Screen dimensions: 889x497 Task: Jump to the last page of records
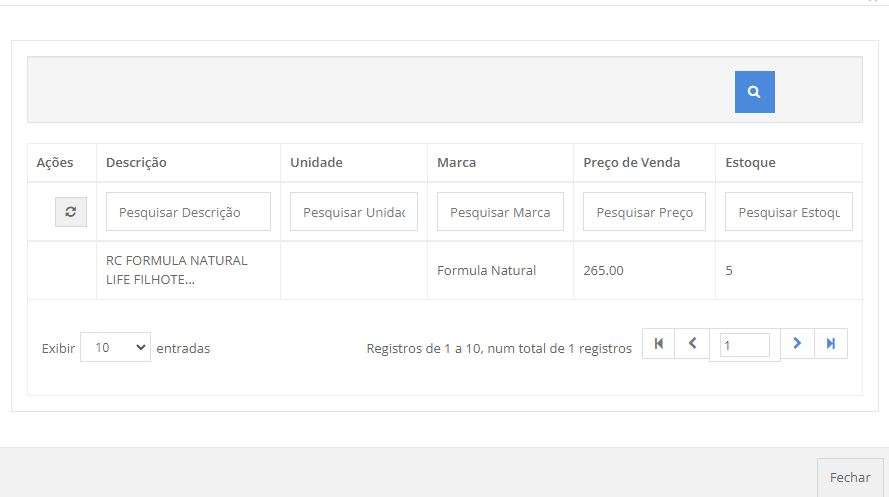point(831,344)
